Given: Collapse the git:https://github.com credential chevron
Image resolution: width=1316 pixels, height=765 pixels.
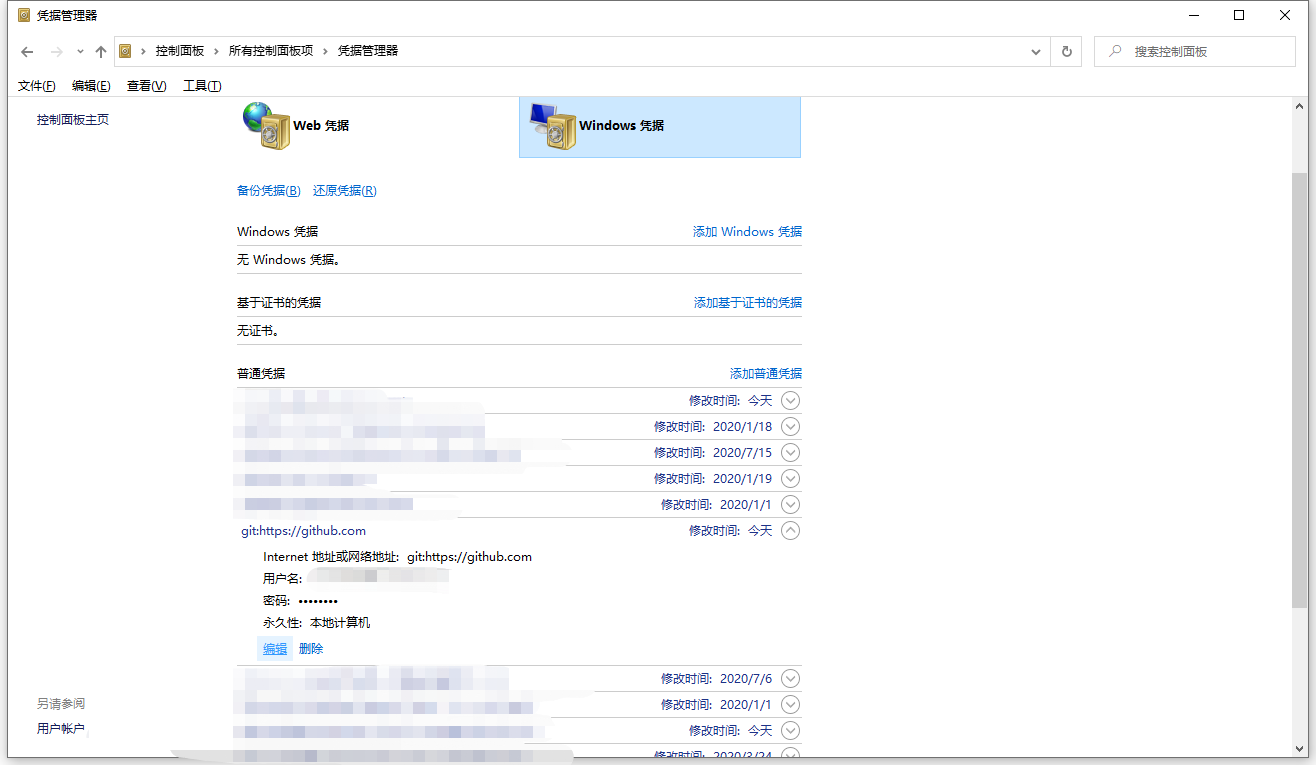Looking at the screenshot, I should point(790,531).
